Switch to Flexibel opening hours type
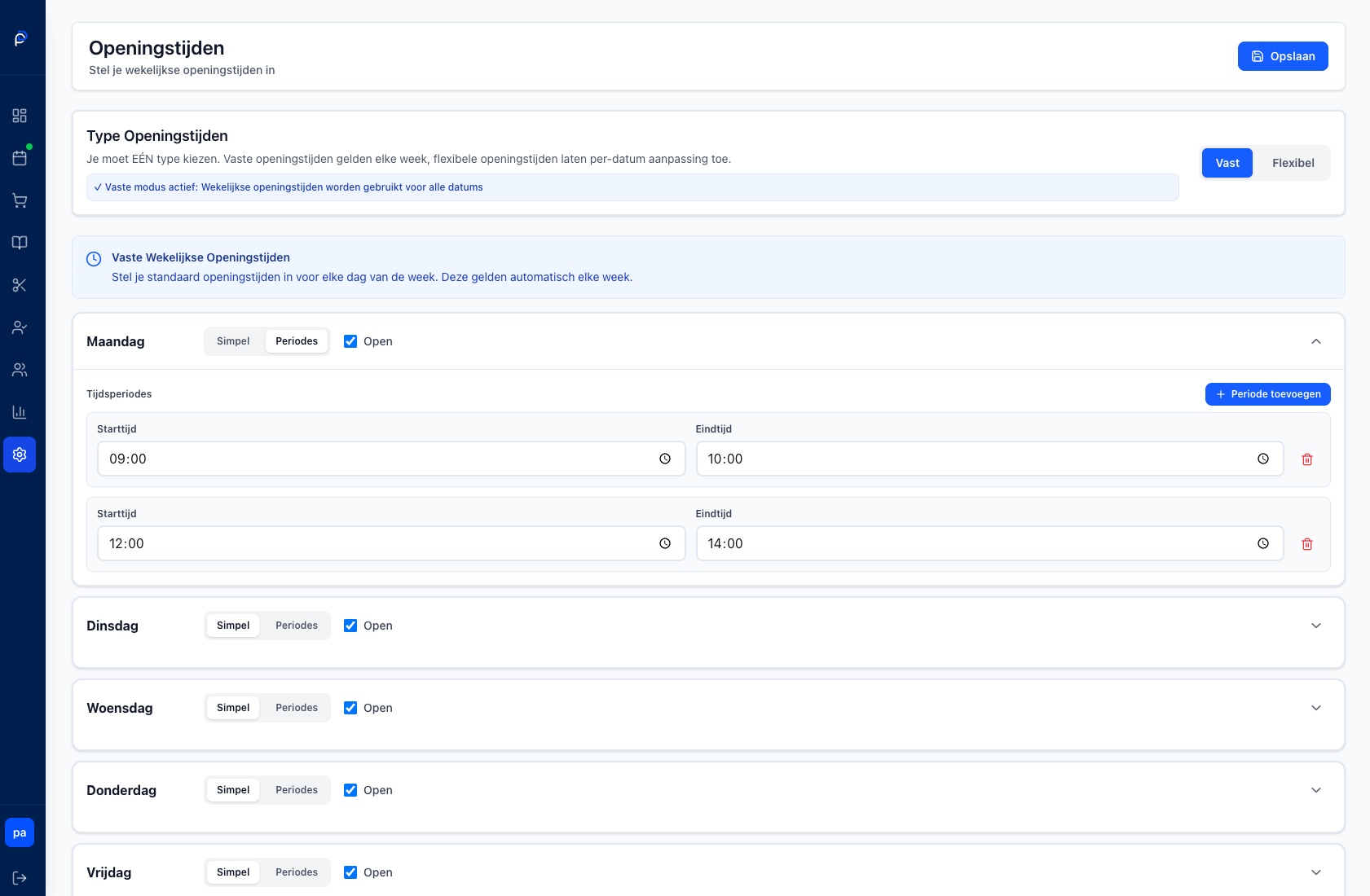This screenshot has height=896, width=1370. [1293, 163]
